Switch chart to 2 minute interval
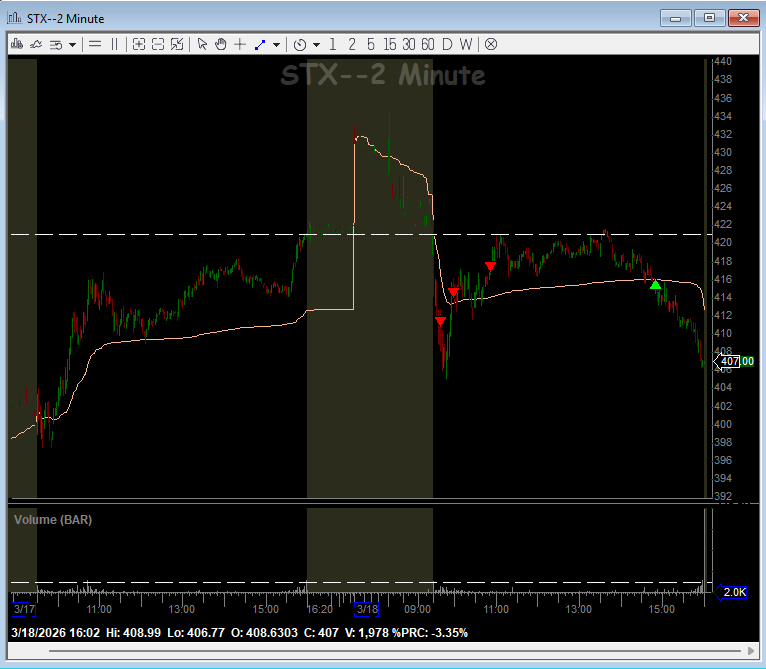 click(352, 44)
